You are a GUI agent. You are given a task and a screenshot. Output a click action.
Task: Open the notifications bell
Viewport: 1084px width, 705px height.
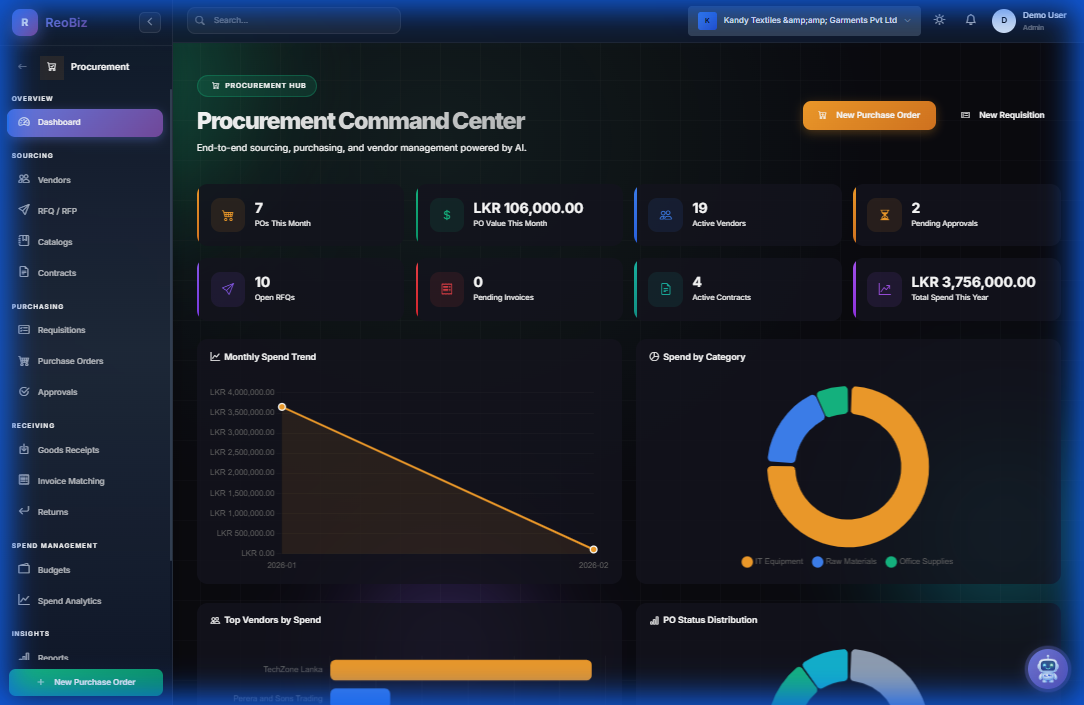(x=970, y=19)
